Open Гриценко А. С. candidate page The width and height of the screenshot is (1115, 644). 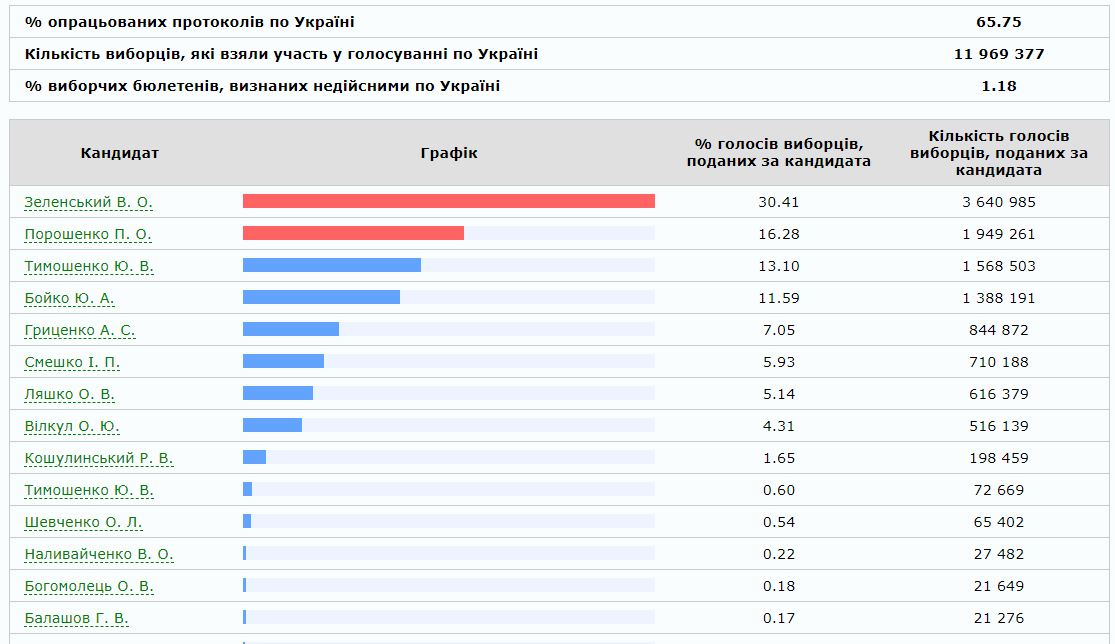click(x=80, y=330)
